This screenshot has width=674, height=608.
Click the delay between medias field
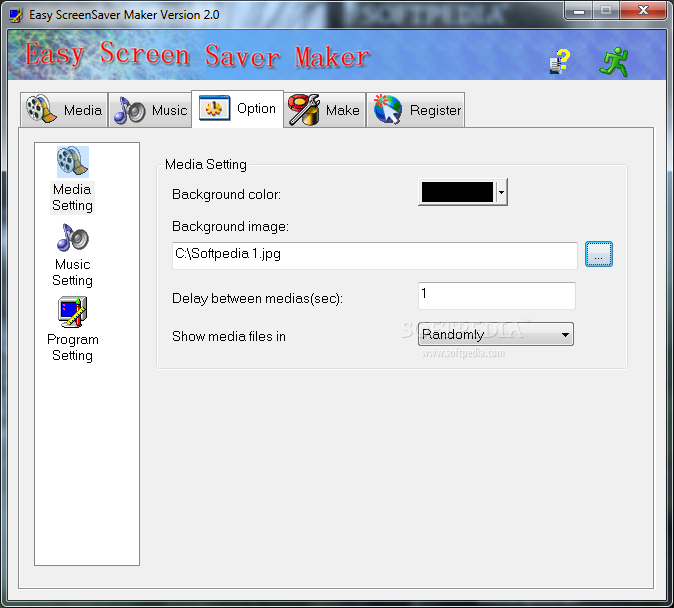[496, 295]
